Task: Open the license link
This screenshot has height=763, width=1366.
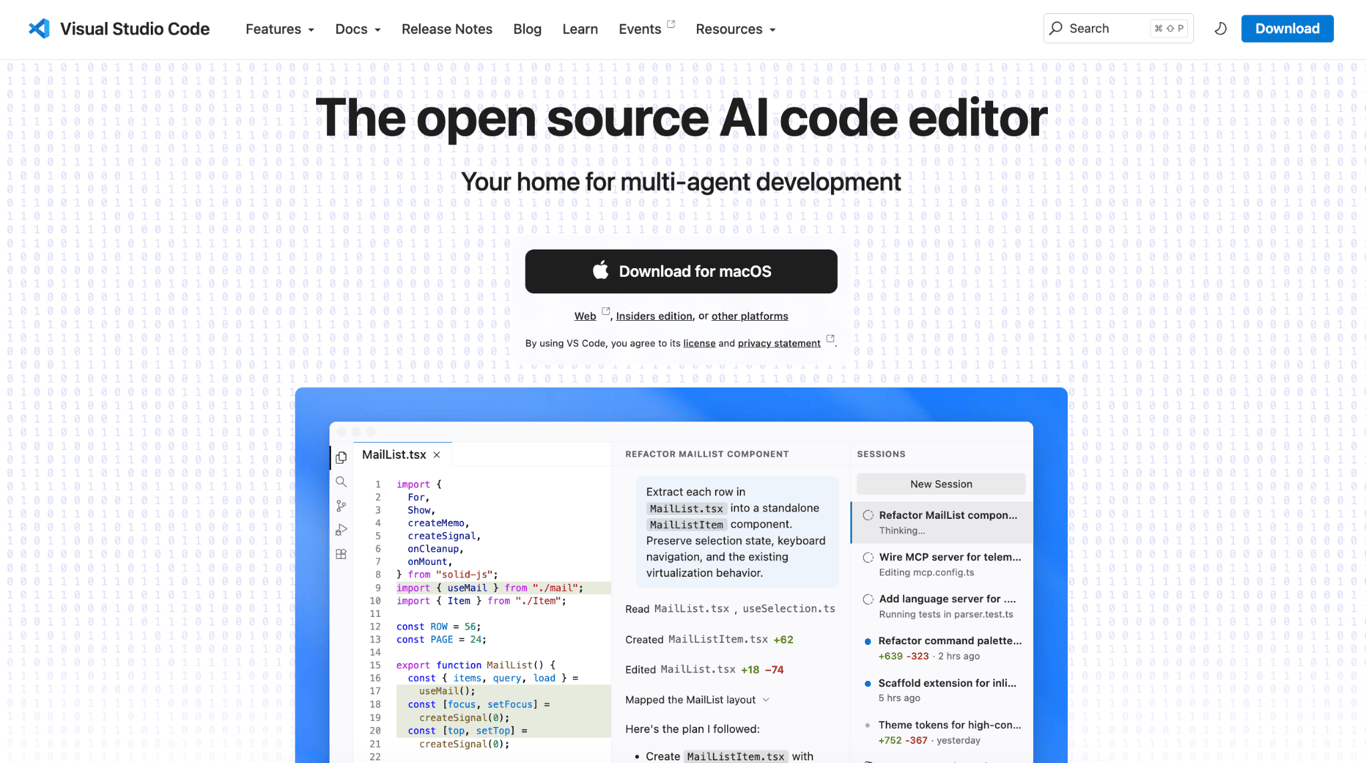Action: point(699,343)
